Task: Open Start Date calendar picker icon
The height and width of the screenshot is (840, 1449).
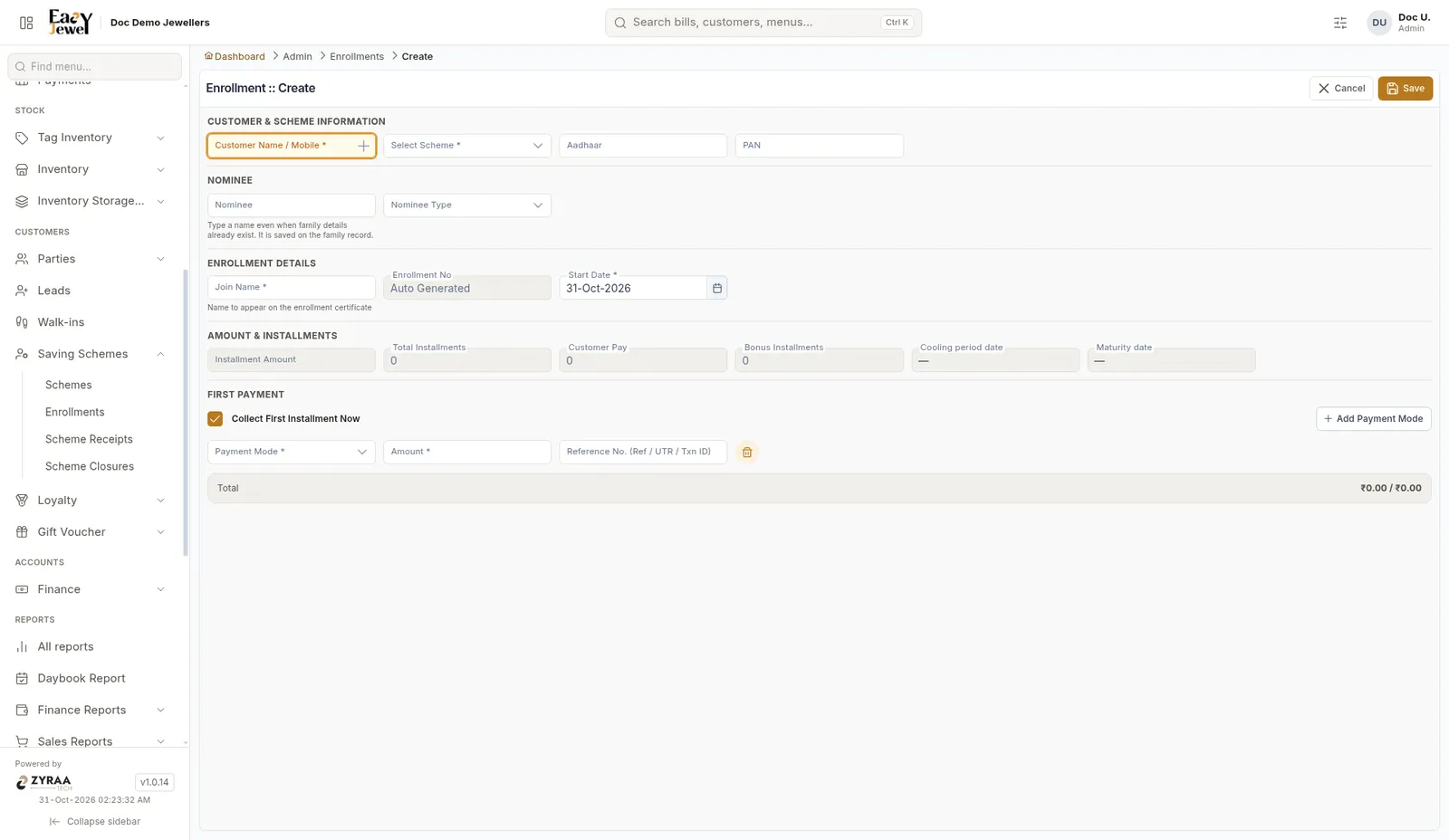Action: pos(717,288)
